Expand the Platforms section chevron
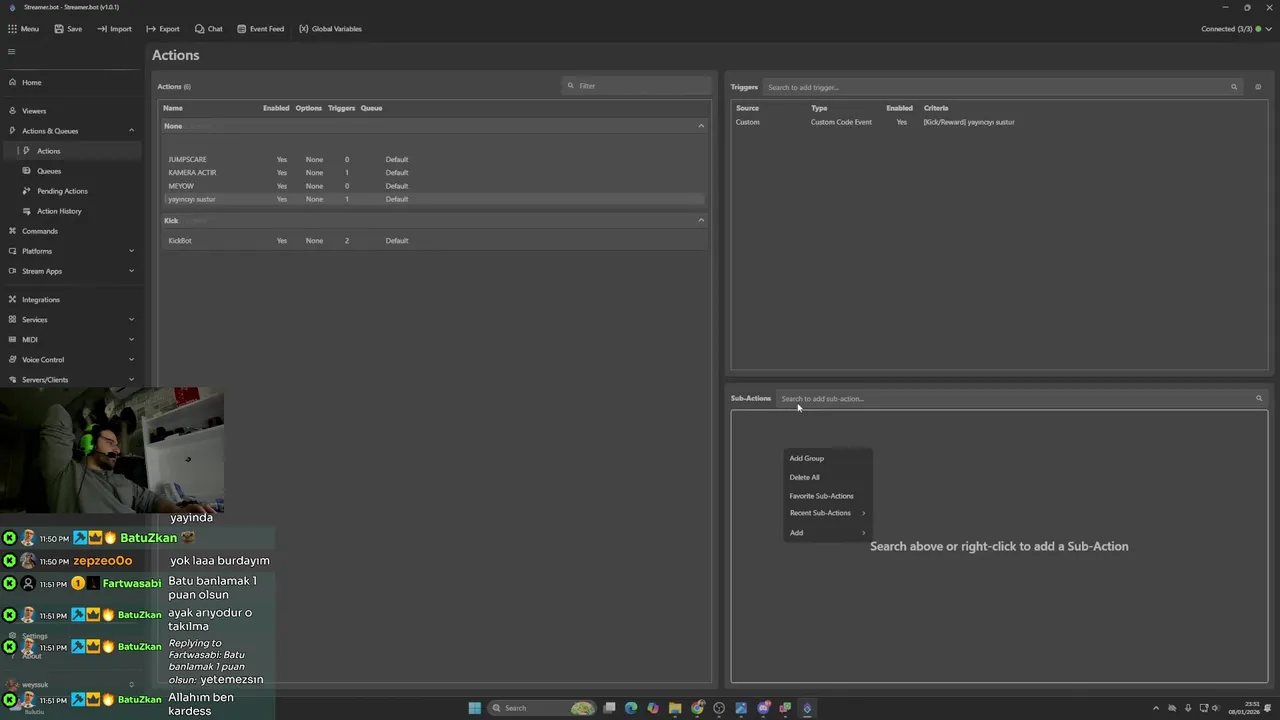Image resolution: width=1280 pixels, height=720 pixels. pyautogui.click(x=131, y=251)
